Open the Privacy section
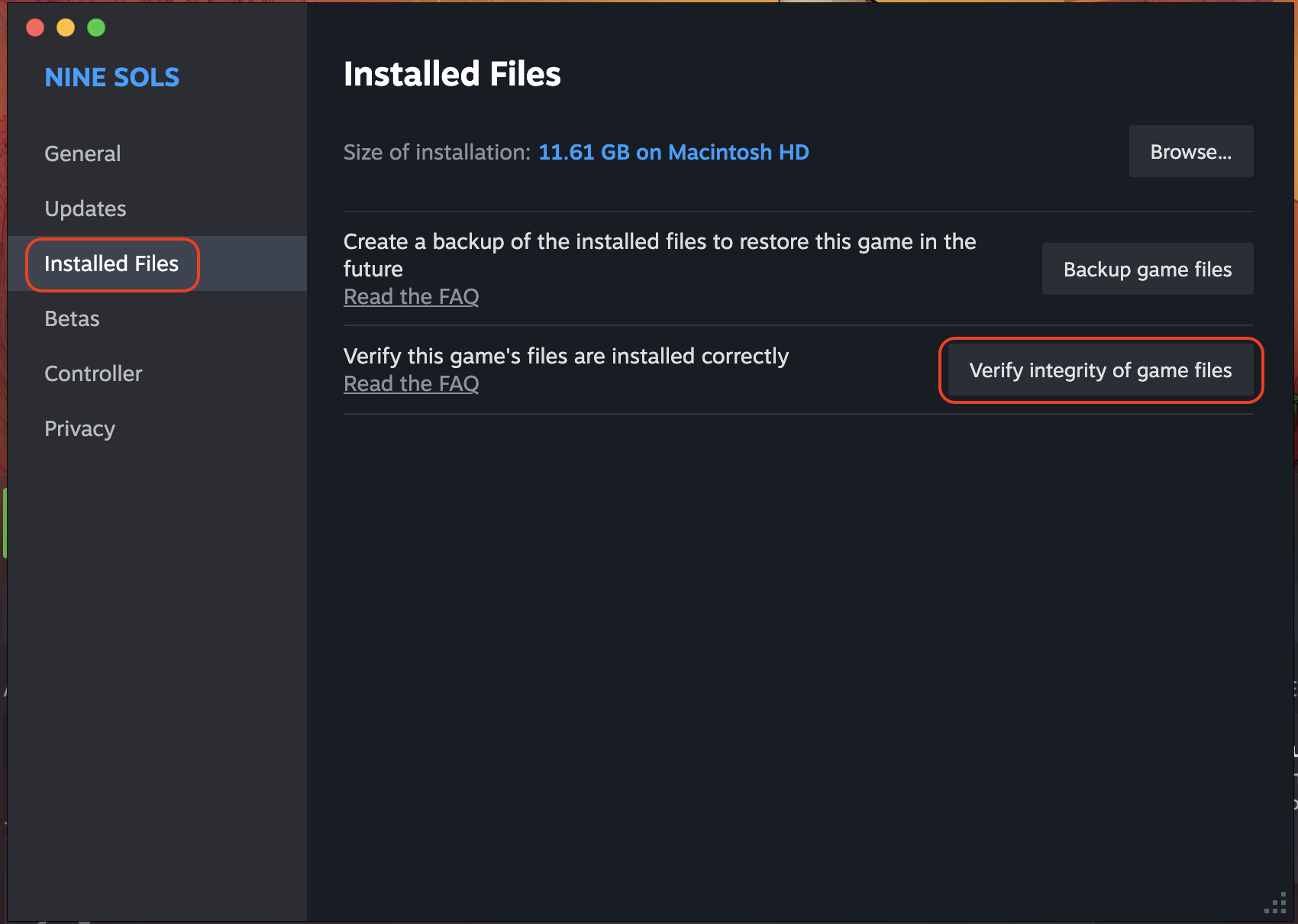The width and height of the screenshot is (1298, 924). click(x=79, y=428)
